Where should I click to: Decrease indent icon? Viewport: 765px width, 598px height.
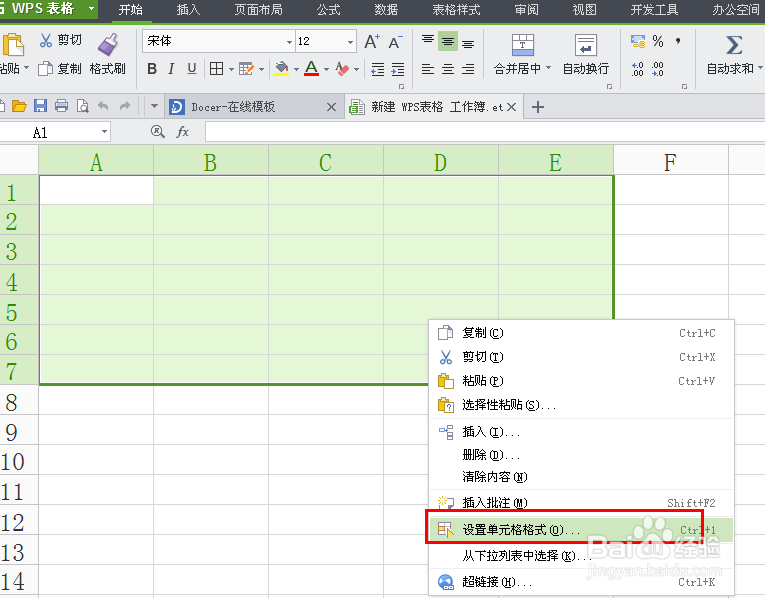click(378, 69)
